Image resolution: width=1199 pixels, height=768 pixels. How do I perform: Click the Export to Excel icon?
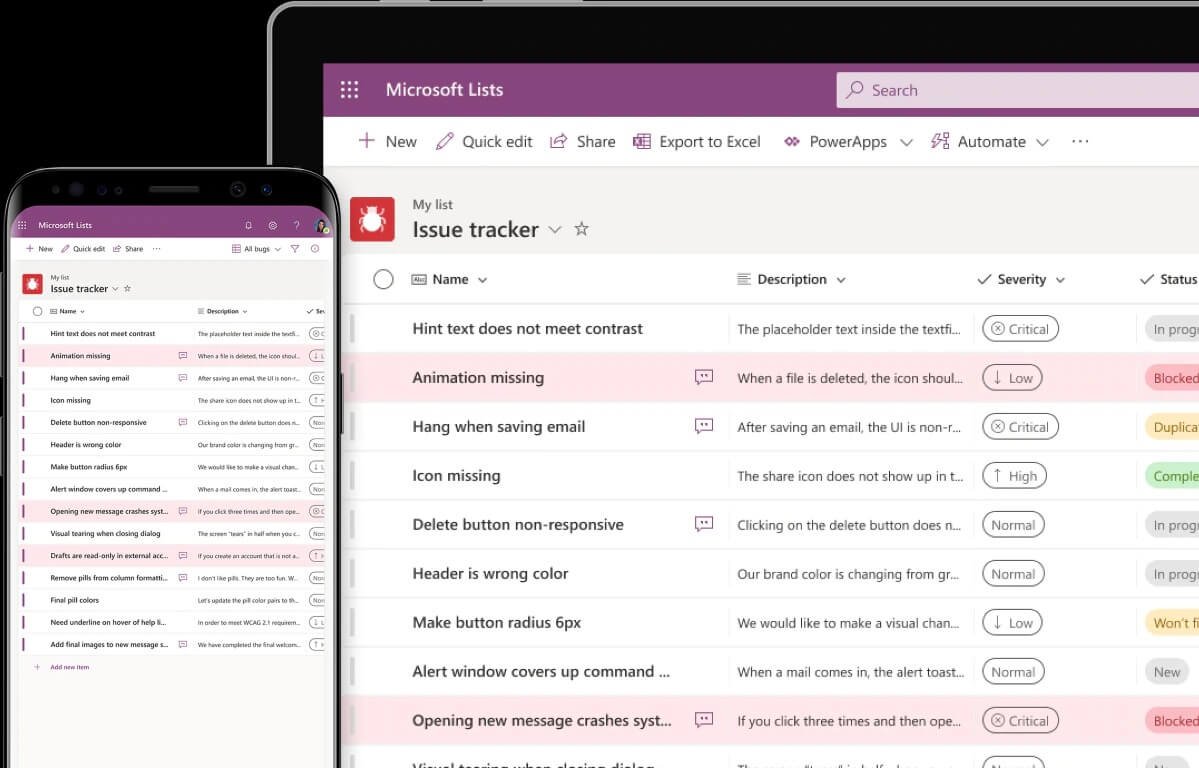click(642, 142)
